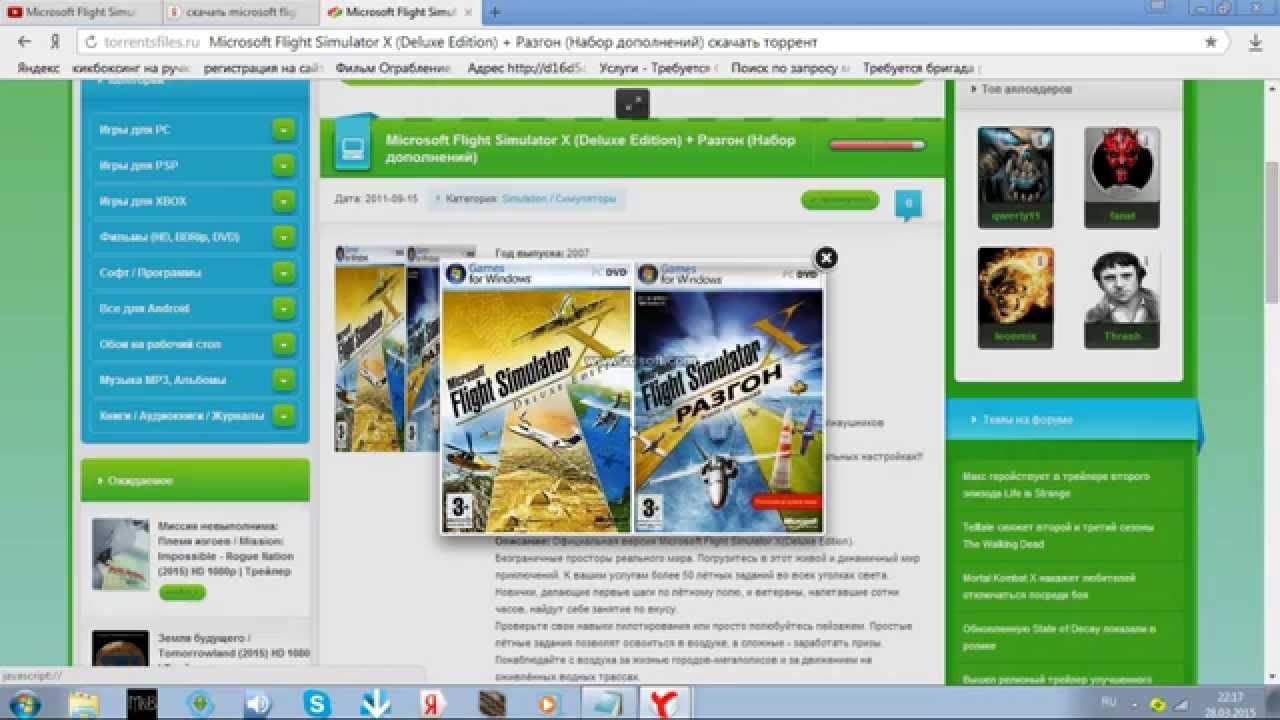Switch to the 'скачать microsoft flight' tab
Image resolution: width=1280 pixels, height=720 pixels.
click(240, 12)
